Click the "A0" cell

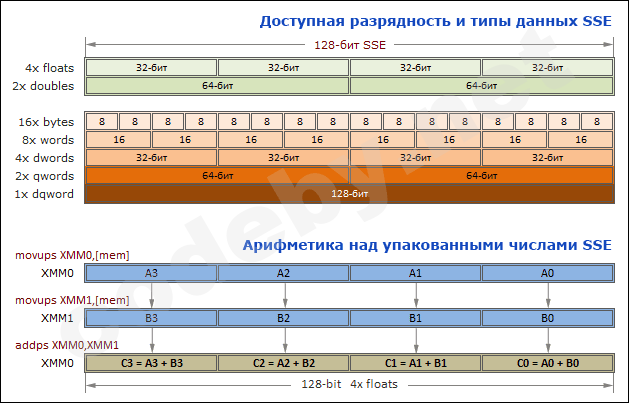(x=548, y=273)
